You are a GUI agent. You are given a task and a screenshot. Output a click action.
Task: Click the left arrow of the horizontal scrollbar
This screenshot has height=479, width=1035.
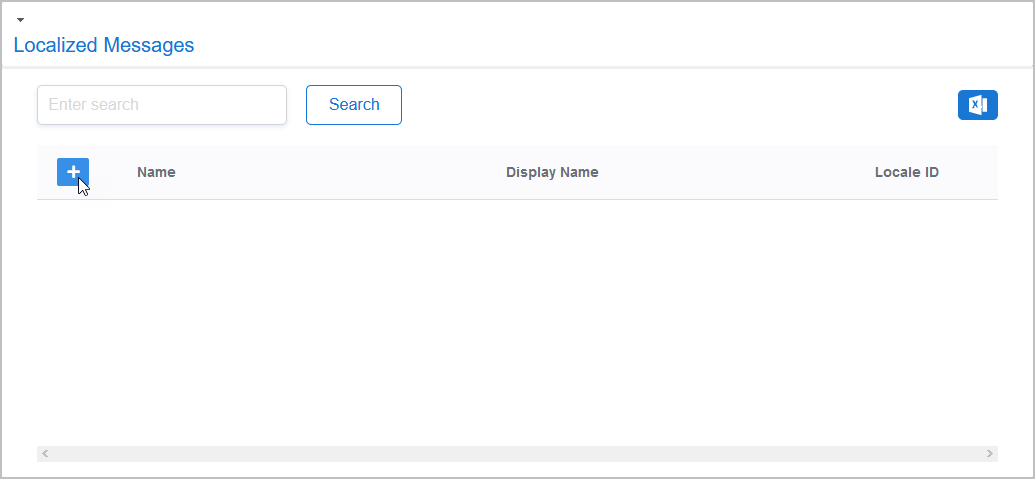pyautogui.click(x=45, y=454)
